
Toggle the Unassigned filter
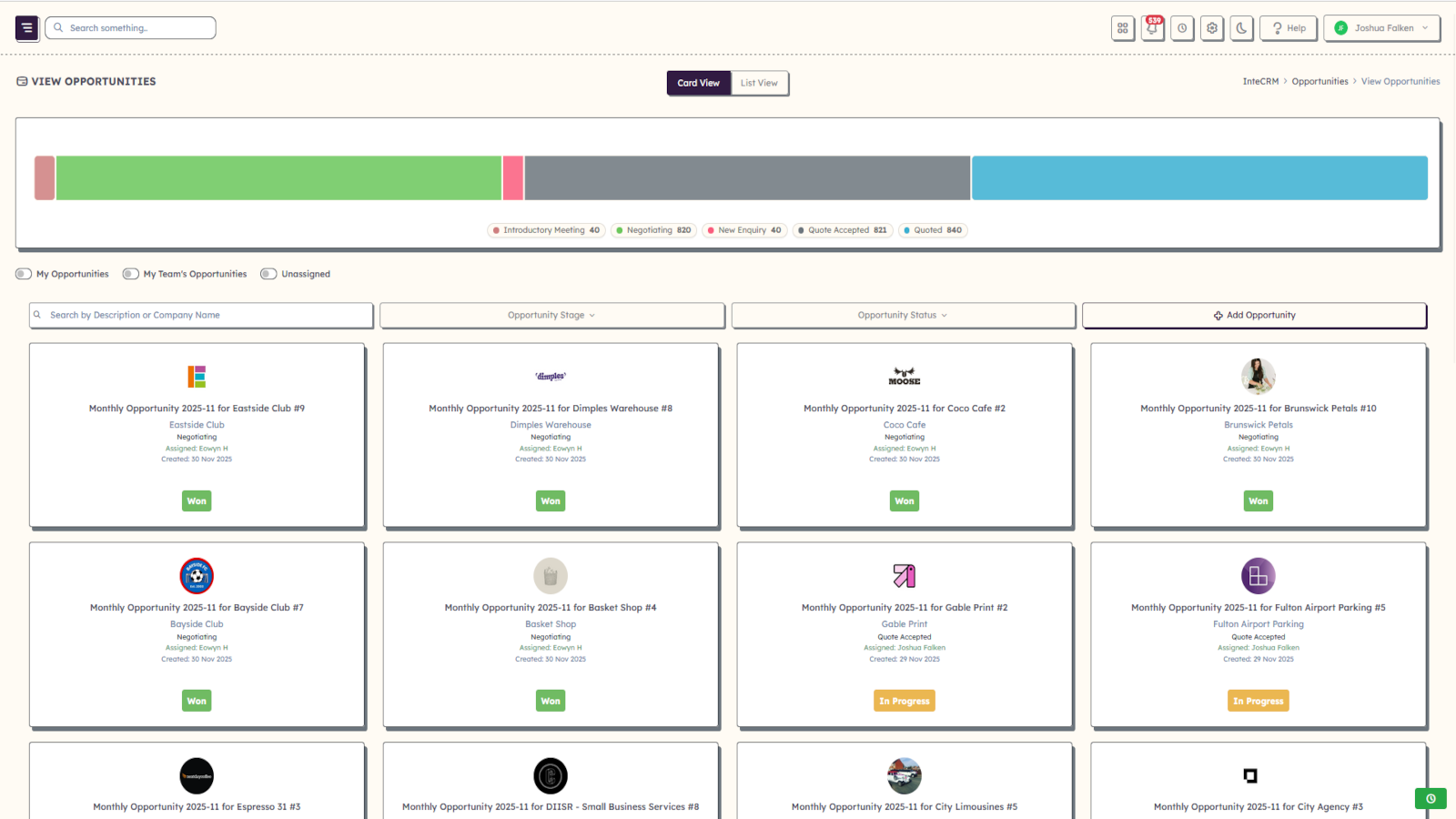tap(268, 273)
